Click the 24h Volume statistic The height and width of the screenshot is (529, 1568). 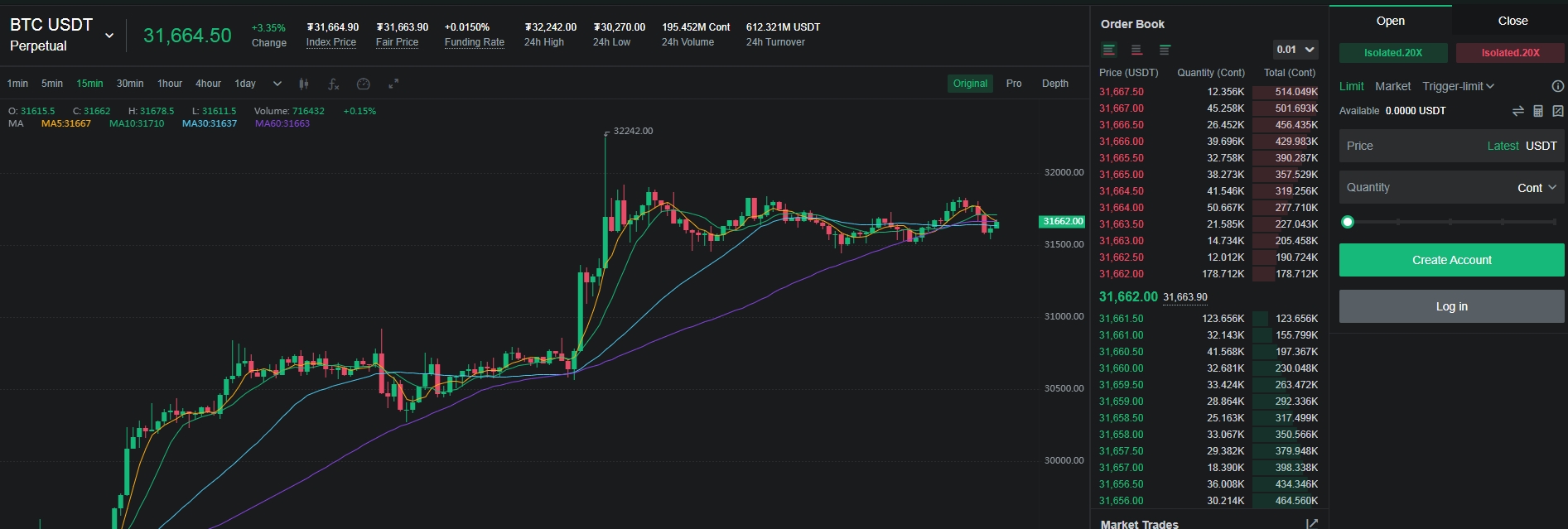point(696,35)
